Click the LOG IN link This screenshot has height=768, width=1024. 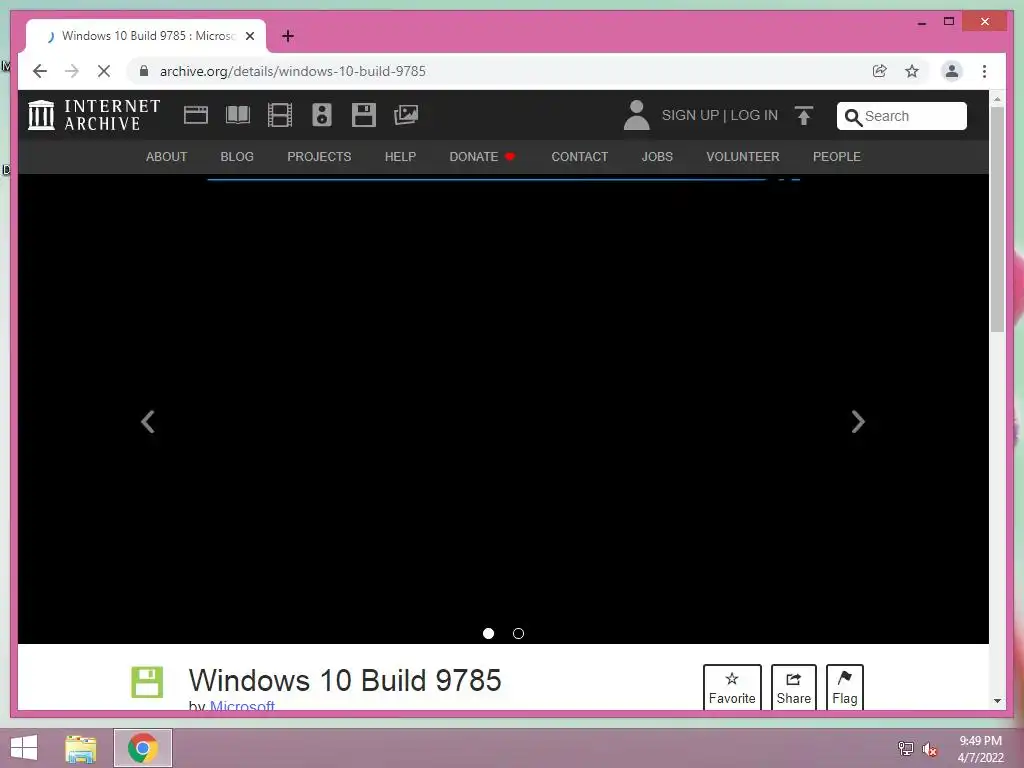(x=754, y=116)
